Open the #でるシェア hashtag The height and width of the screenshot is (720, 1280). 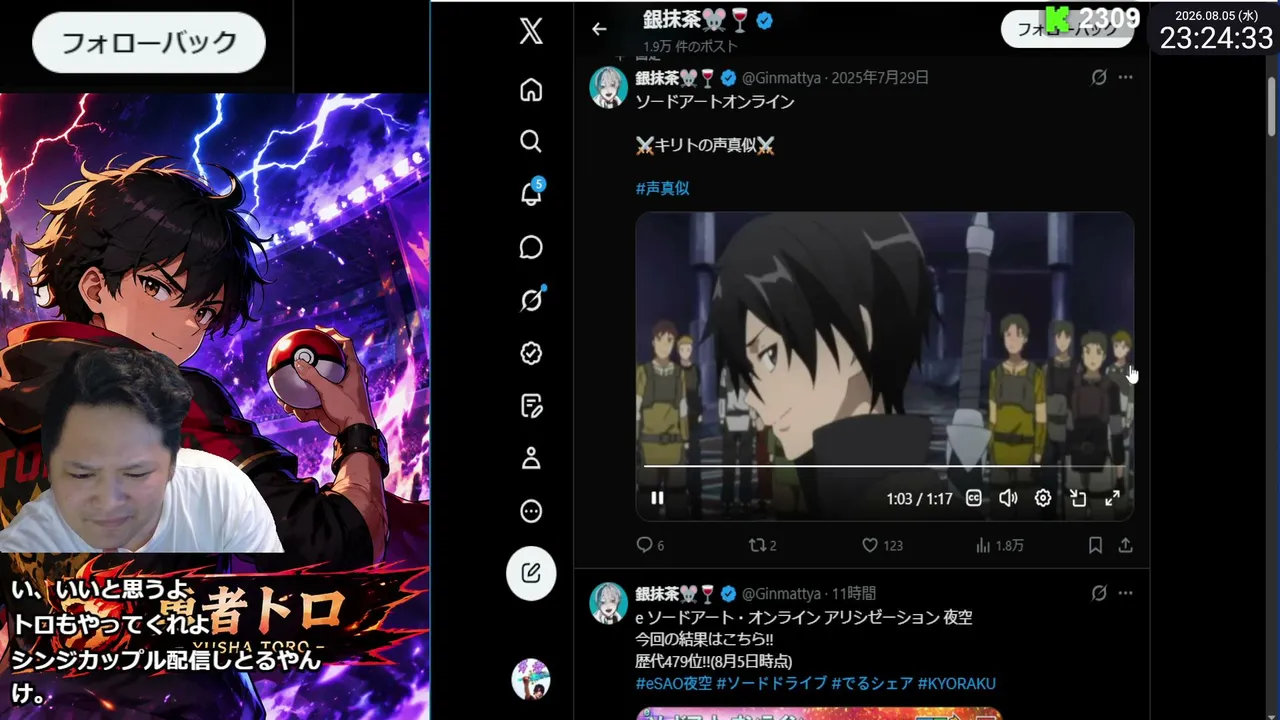(872, 683)
